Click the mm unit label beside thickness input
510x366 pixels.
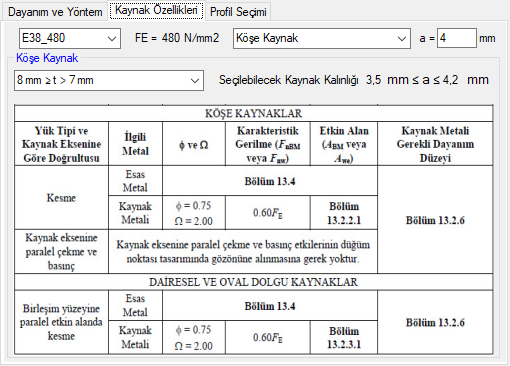487,38
